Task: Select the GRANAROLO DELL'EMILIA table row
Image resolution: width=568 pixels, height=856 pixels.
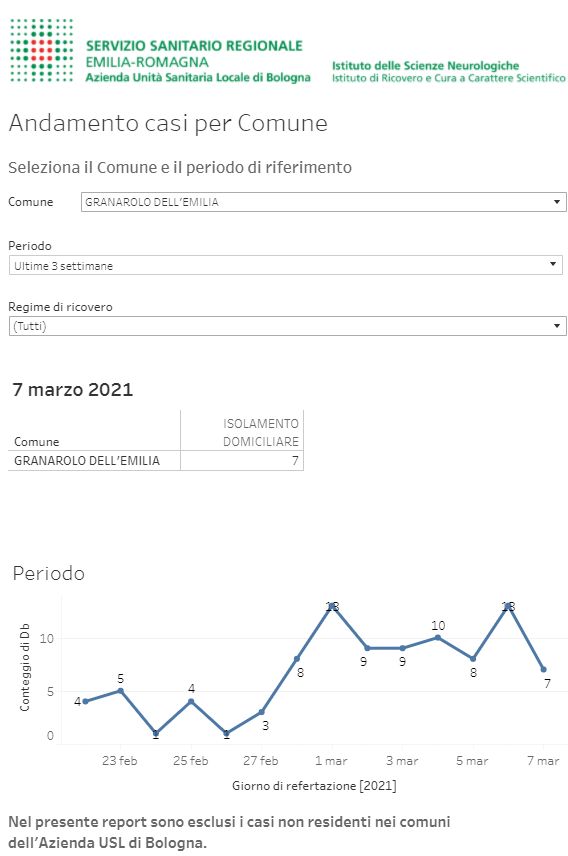Action: pyautogui.click(x=156, y=461)
